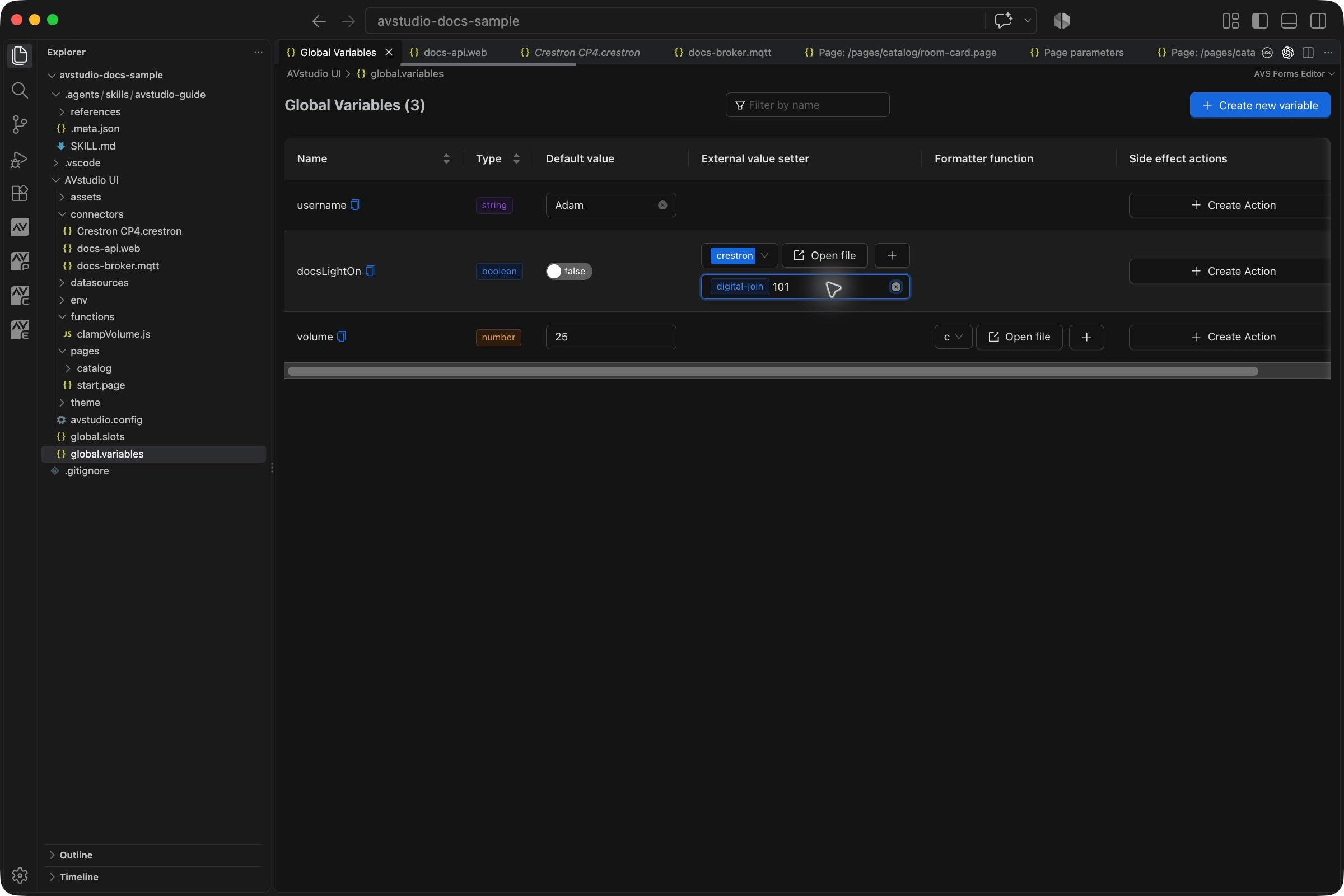Open the chat sparkle icon in title bar
The width and height of the screenshot is (1344, 896).
[1004, 21]
